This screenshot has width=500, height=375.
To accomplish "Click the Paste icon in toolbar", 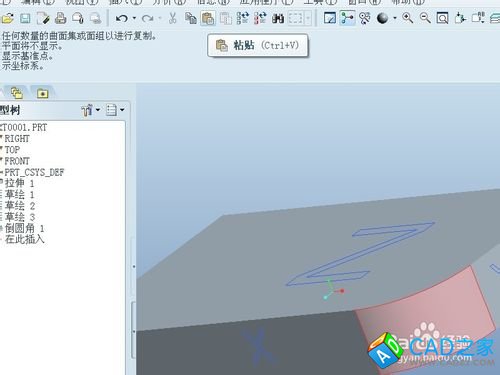I will tap(208, 18).
